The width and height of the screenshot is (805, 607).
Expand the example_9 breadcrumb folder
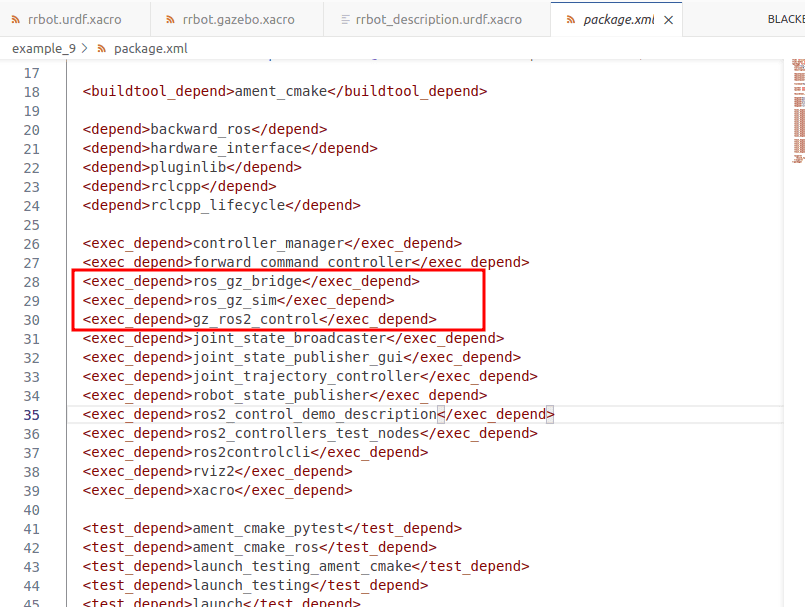pos(42,48)
